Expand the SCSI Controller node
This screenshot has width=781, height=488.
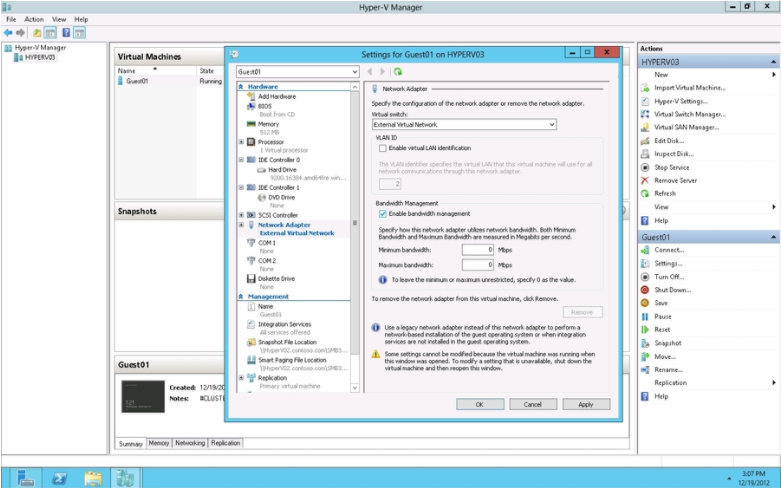click(x=241, y=215)
